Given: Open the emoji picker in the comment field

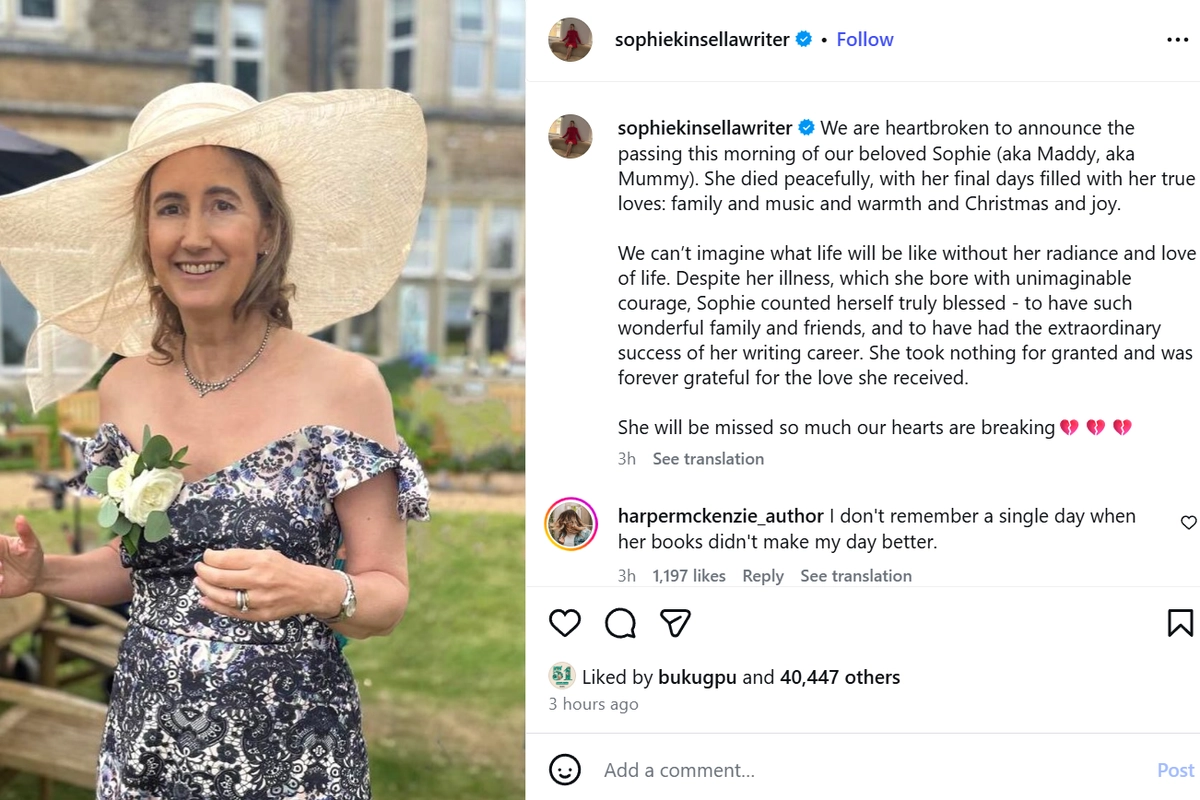Looking at the screenshot, I should (565, 770).
